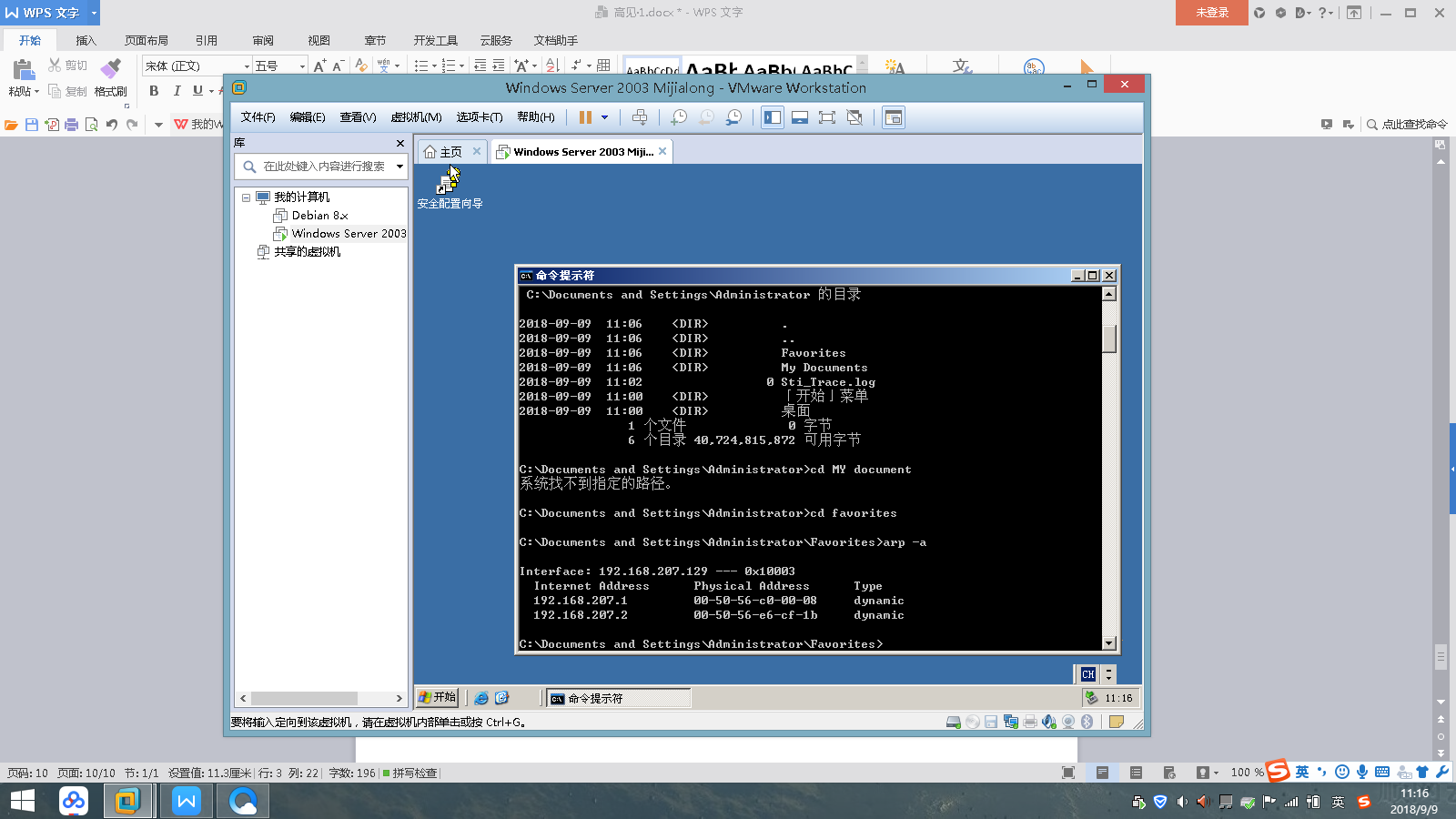Pause the virtual machine in VMware toolbar

tap(585, 117)
